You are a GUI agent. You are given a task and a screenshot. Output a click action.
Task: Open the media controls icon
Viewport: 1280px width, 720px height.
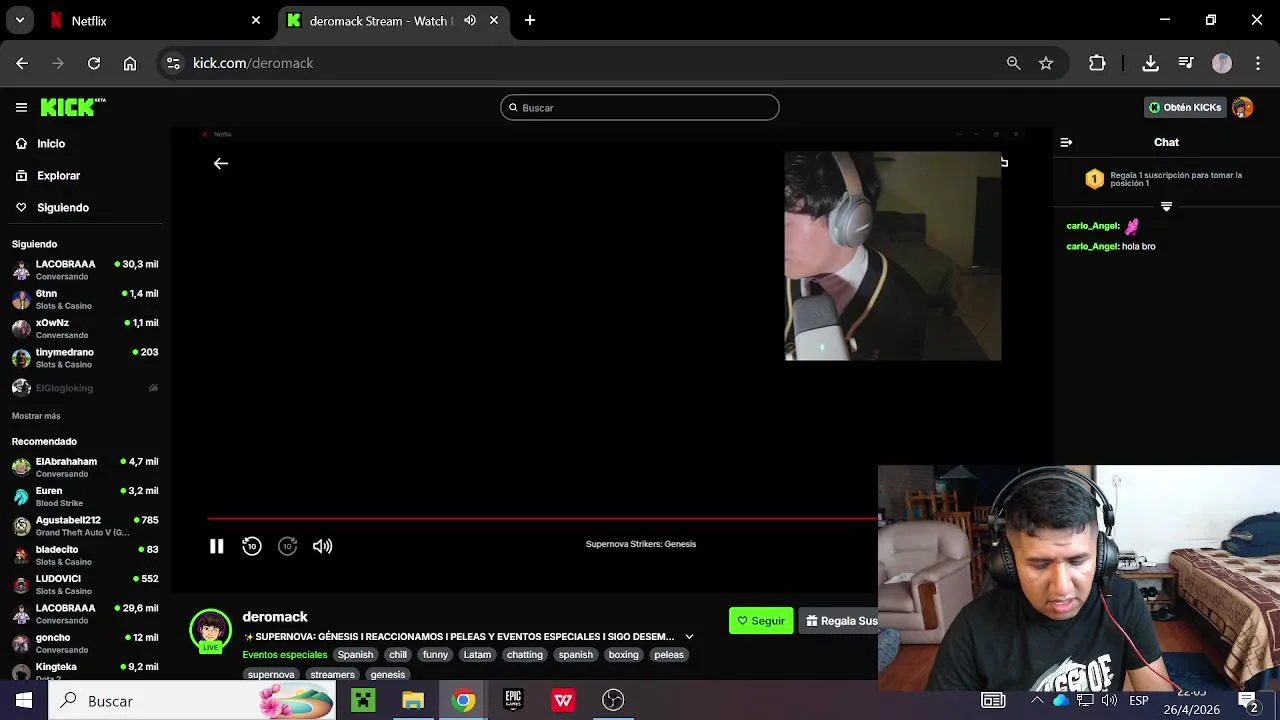point(1186,63)
